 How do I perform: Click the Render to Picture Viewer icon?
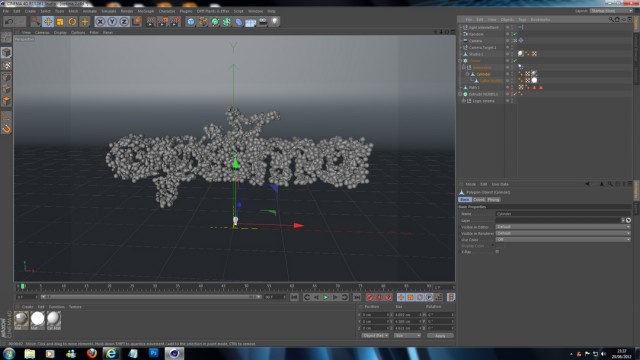coord(162,22)
